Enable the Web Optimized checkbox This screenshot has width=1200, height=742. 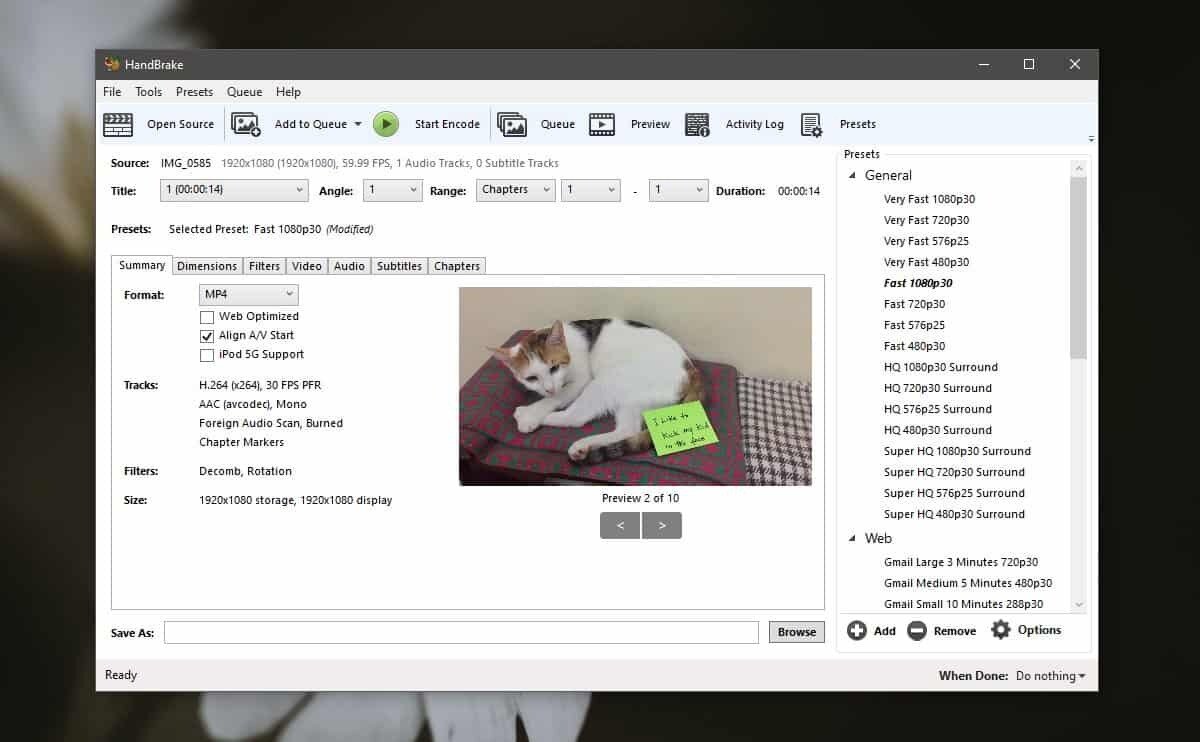tap(207, 317)
